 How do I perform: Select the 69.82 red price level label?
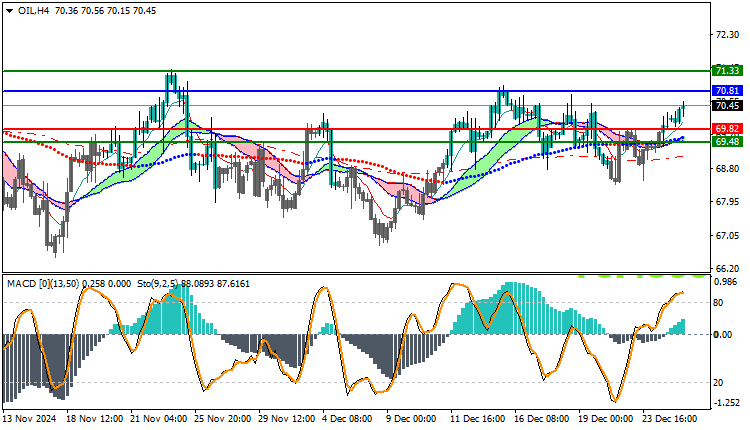tap(727, 129)
